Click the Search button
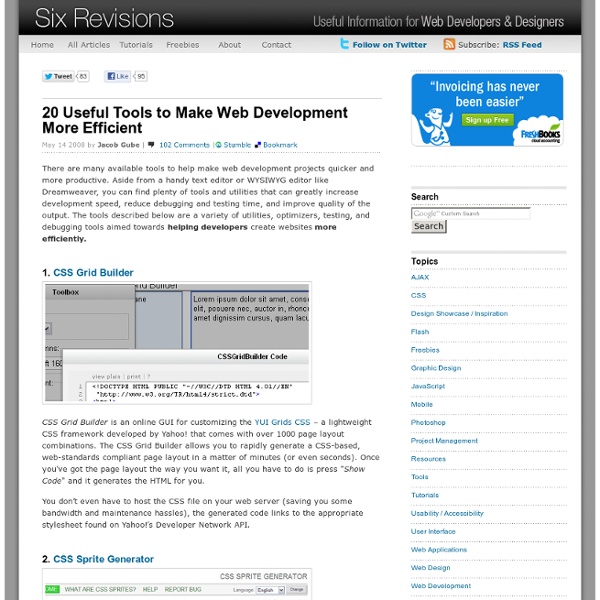This screenshot has height=600, width=600. coord(429,227)
